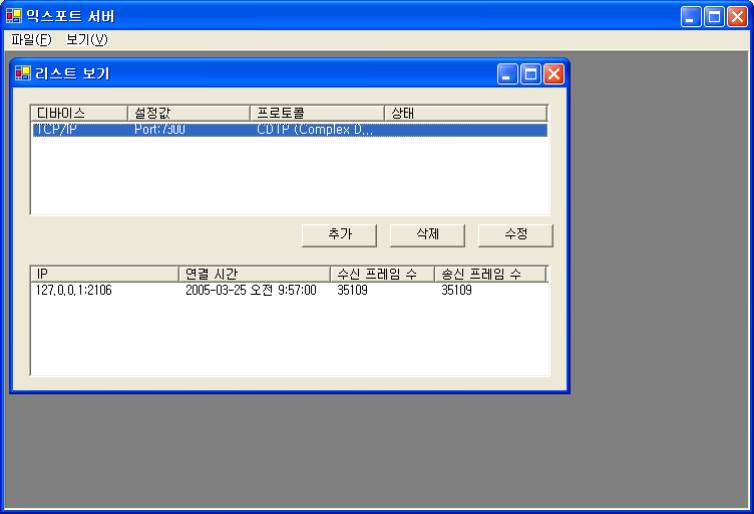Click the CDTP (Complex D... cell
This screenshot has height=514, width=754.
[314, 130]
